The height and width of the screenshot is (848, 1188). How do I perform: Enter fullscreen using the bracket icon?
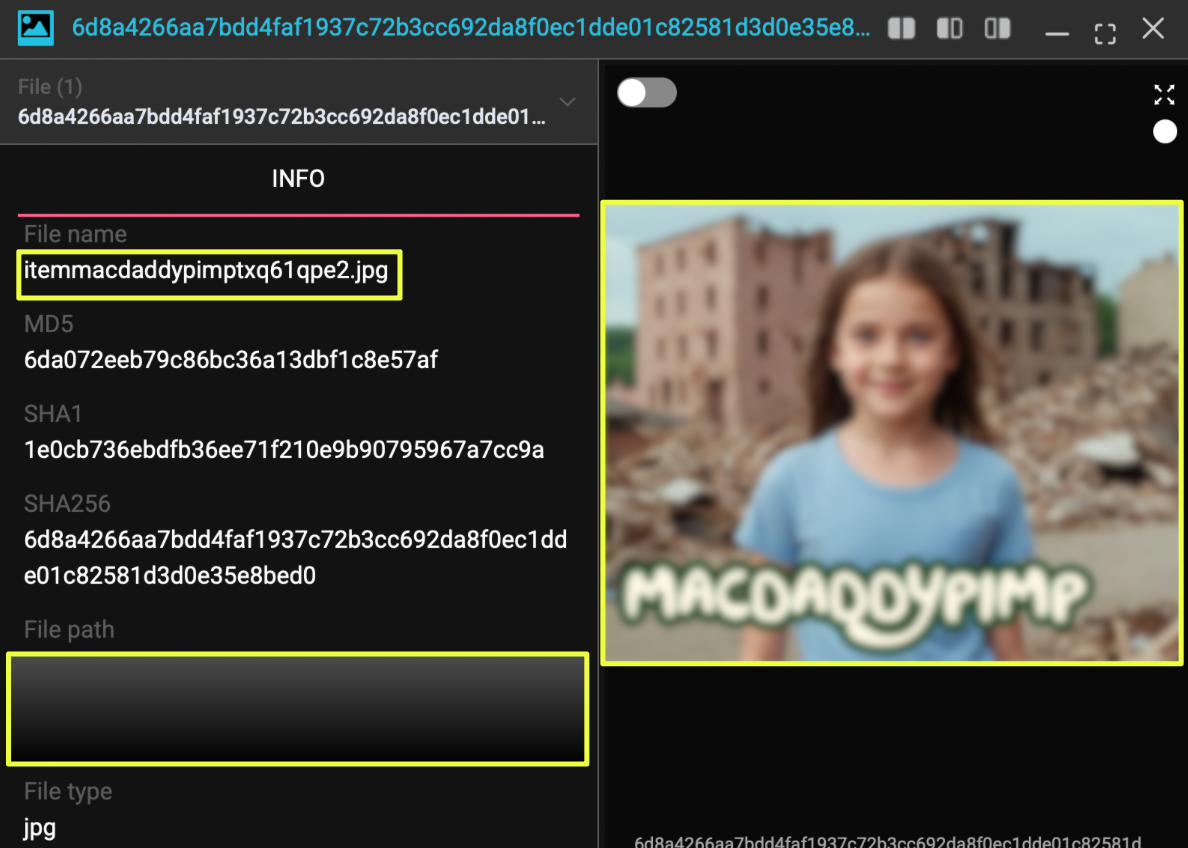point(1105,32)
